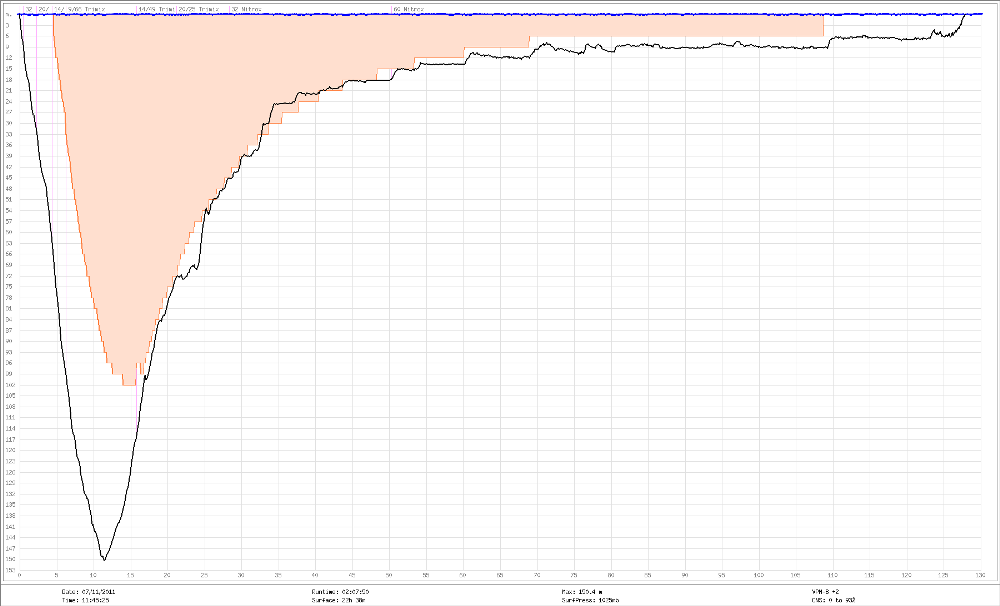Select the VPM-B +2 algorithm text

[x=825, y=592]
